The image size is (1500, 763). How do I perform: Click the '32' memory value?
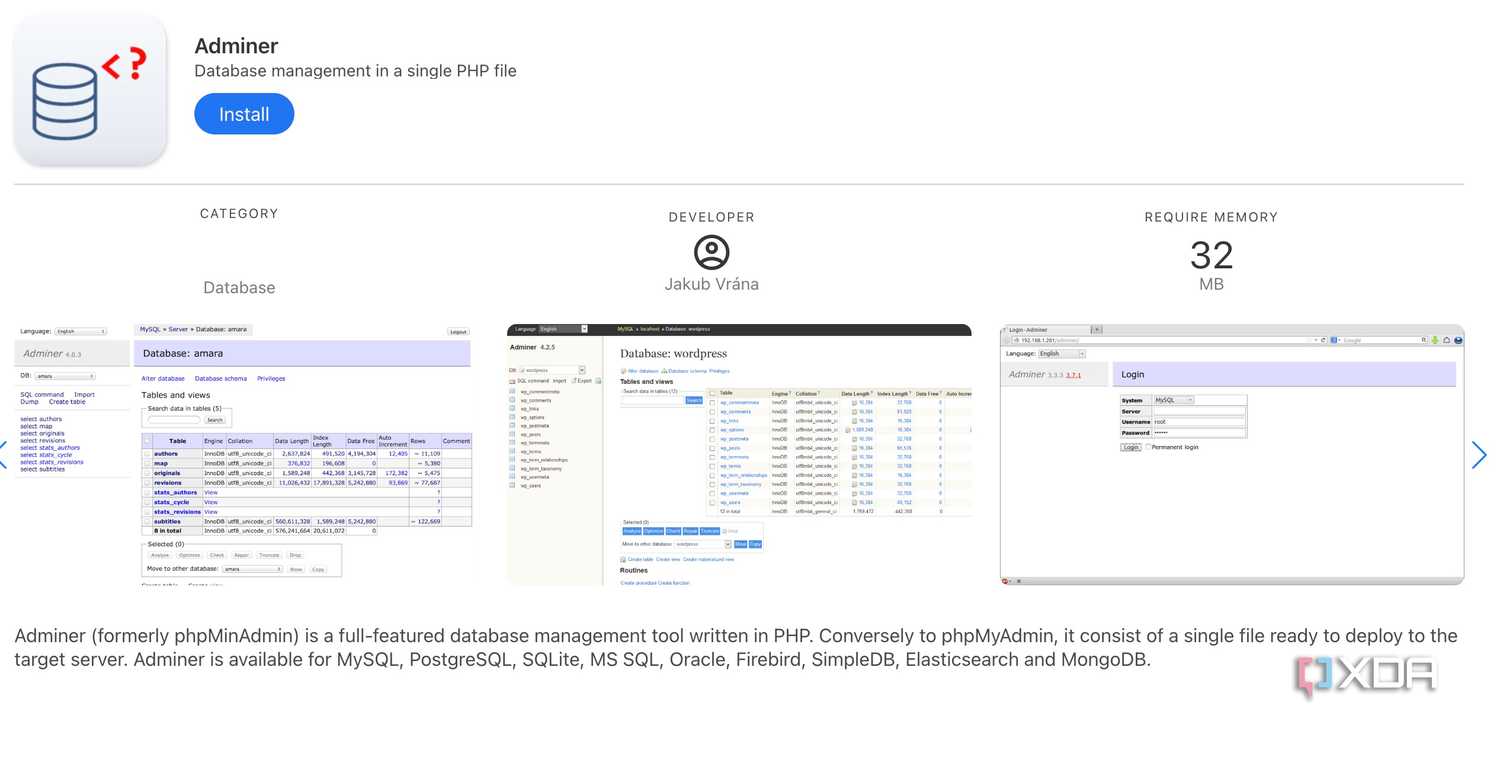click(1211, 256)
